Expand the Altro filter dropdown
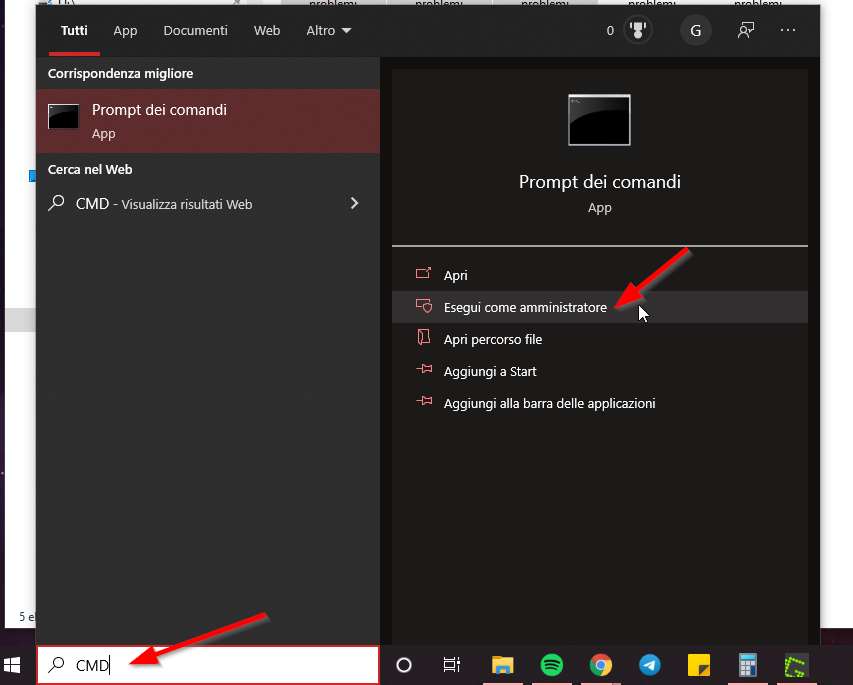The image size is (853, 685). point(329,30)
